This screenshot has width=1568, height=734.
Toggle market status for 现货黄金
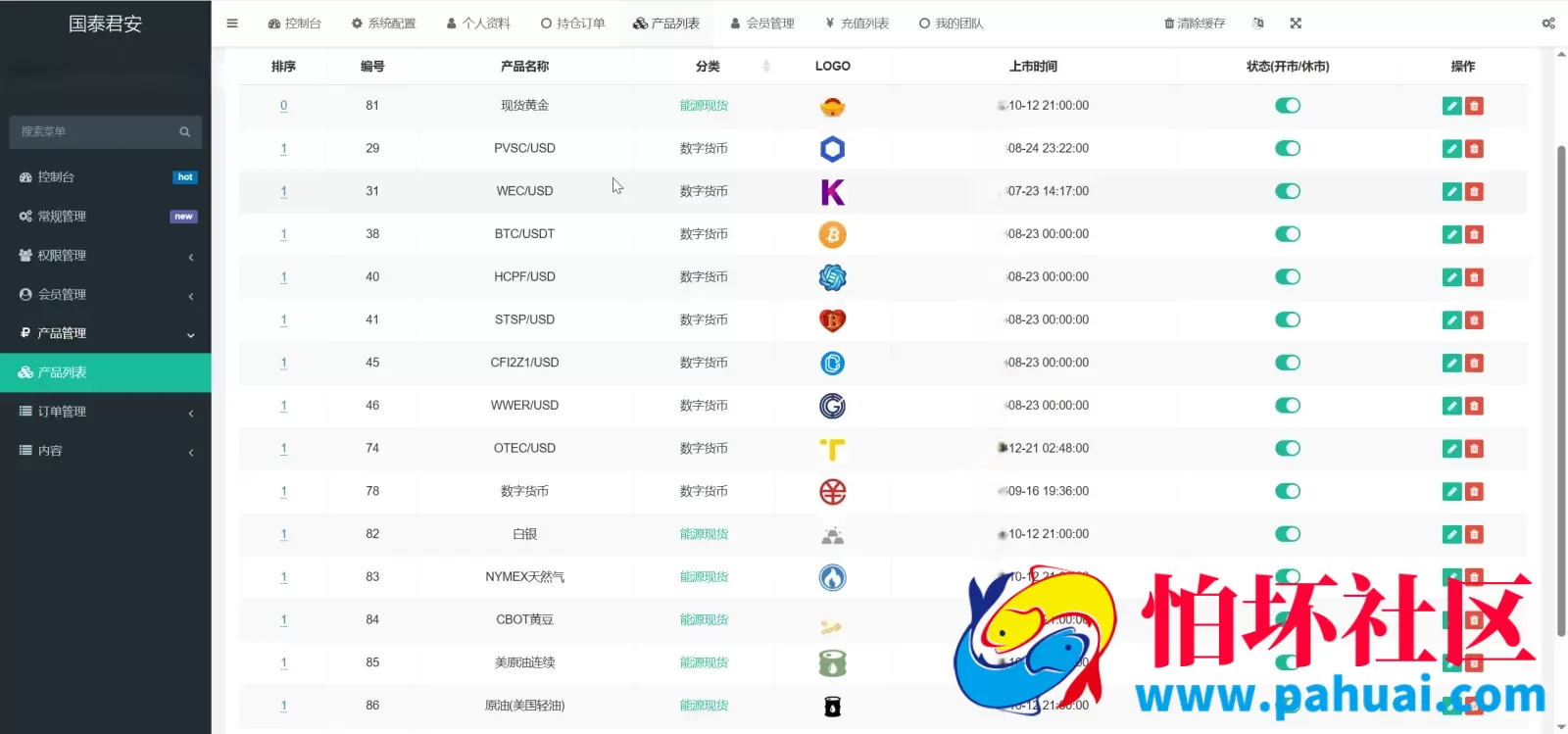pos(1288,106)
